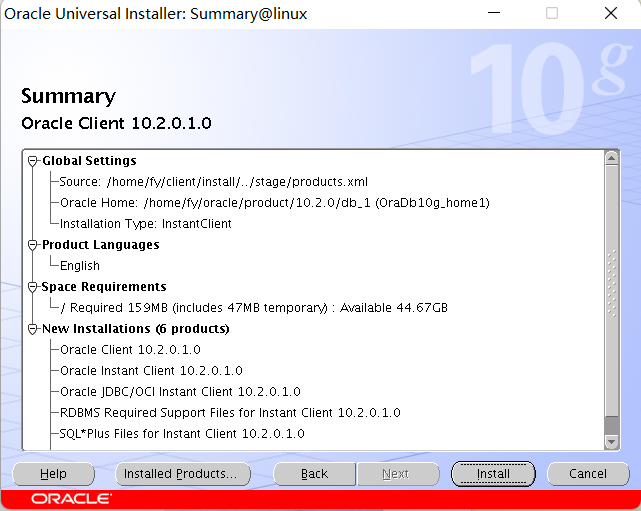Collapse the Global Settings tree node
The height and width of the screenshot is (511, 641).
[33, 161]
